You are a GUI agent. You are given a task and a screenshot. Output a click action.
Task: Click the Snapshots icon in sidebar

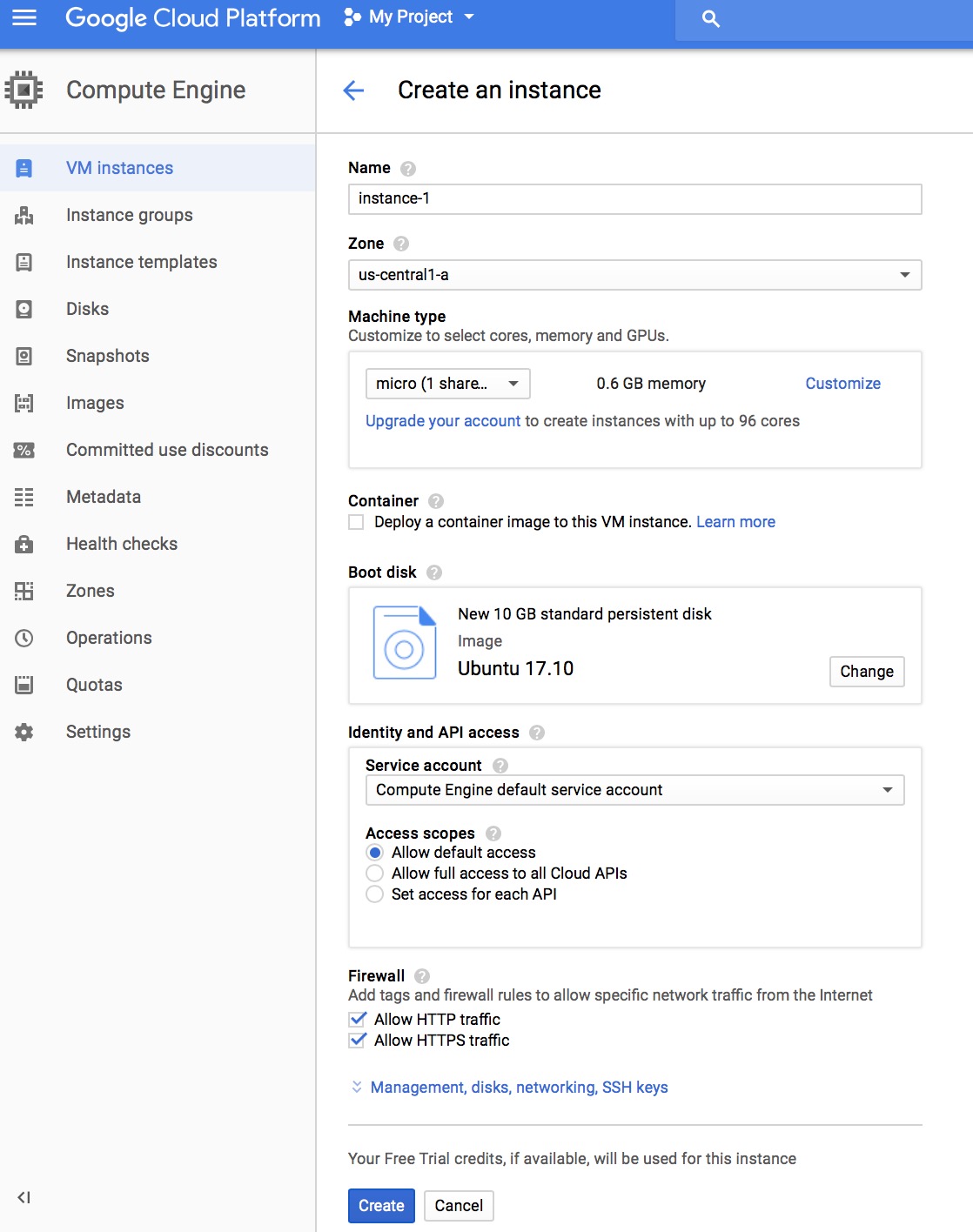24,356
